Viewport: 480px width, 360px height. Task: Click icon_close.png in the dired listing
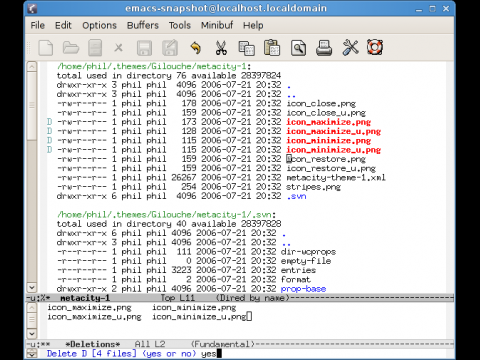[321, 104]
